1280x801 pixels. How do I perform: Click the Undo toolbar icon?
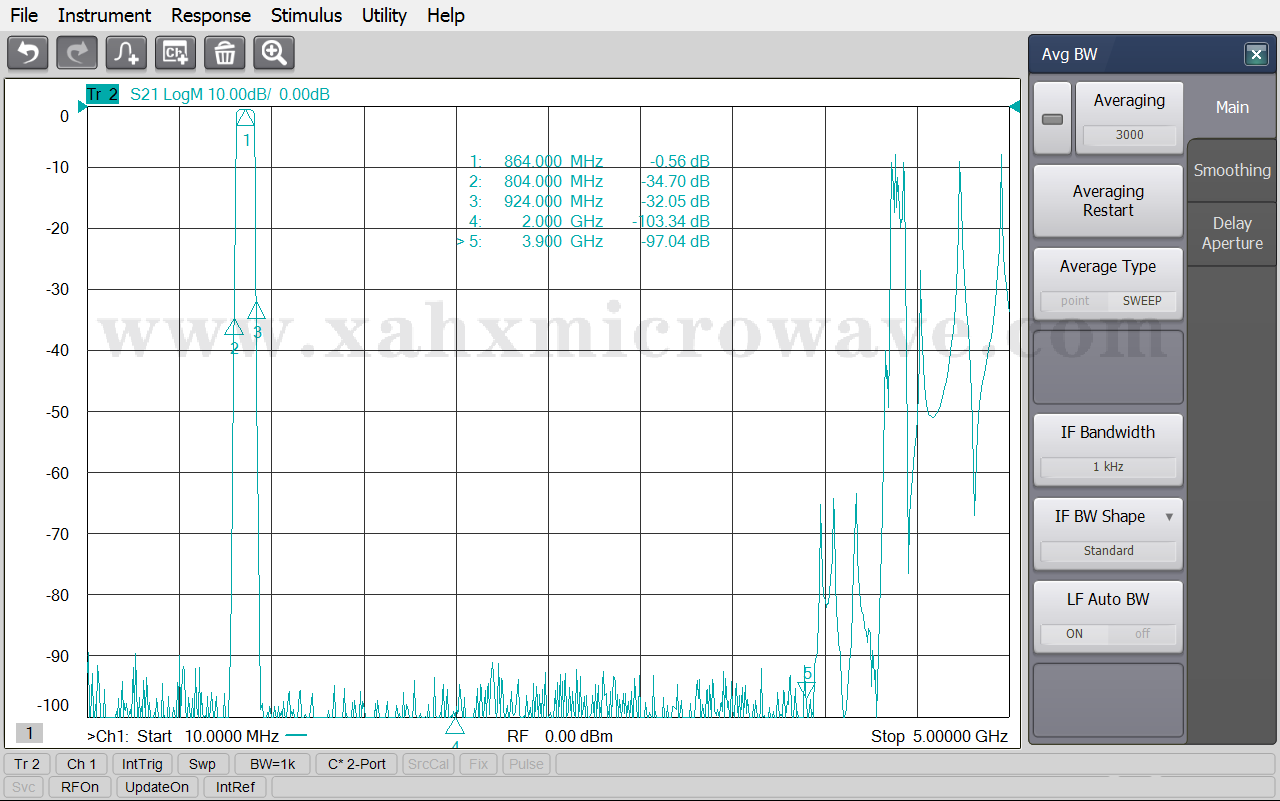click(x=28, y=53)
